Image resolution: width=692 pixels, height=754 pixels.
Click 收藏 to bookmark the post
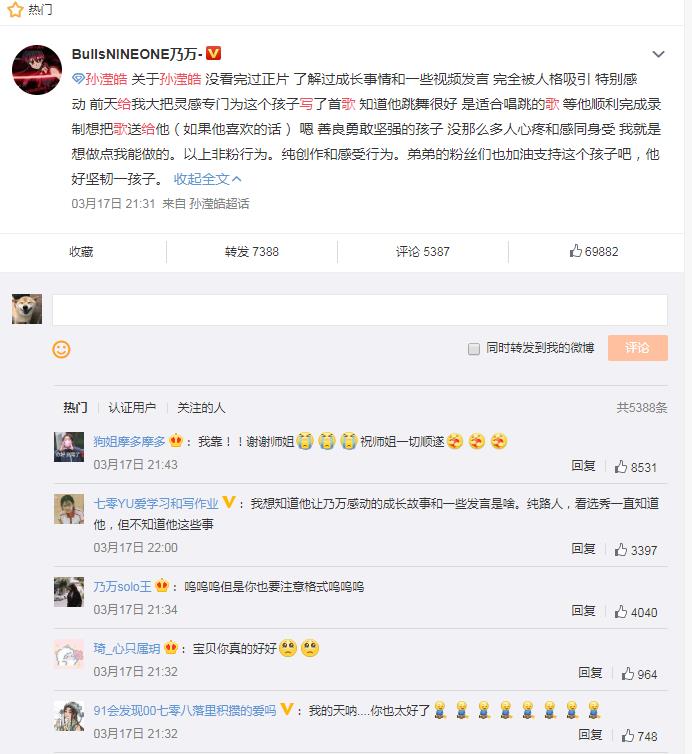coord(81,251)
